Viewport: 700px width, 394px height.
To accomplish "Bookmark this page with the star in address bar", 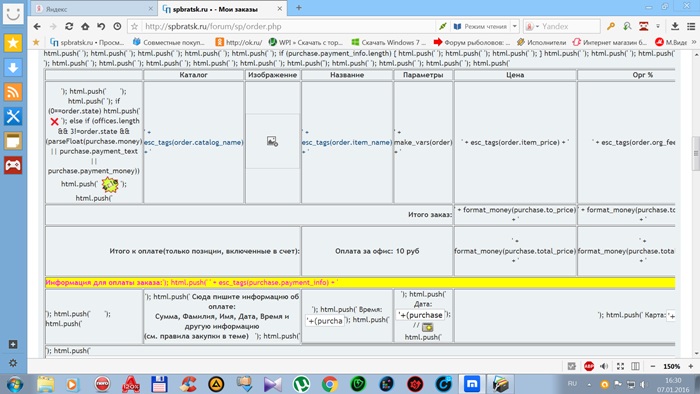I will pyautogui.click(x=134, y=27).
